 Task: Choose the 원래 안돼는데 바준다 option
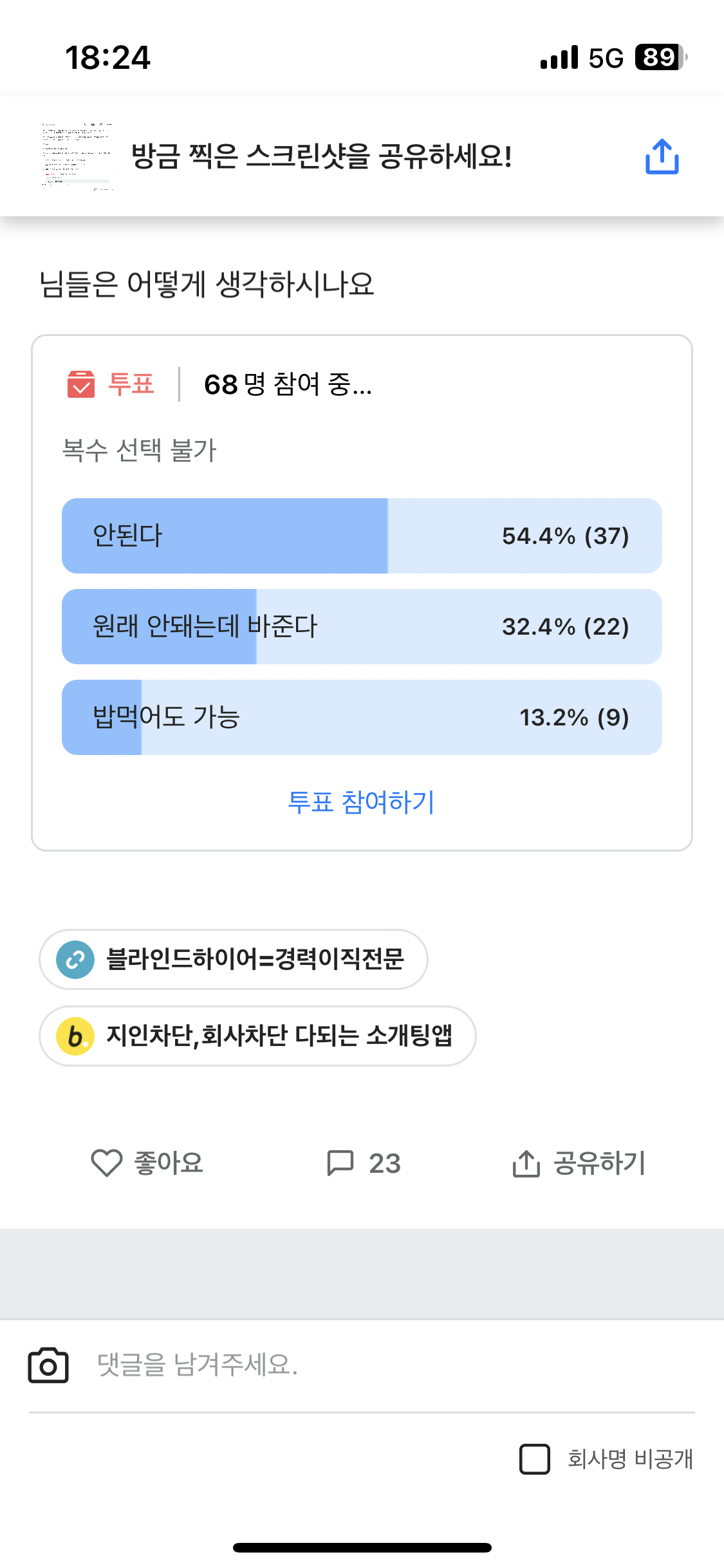tap(362, 626)
